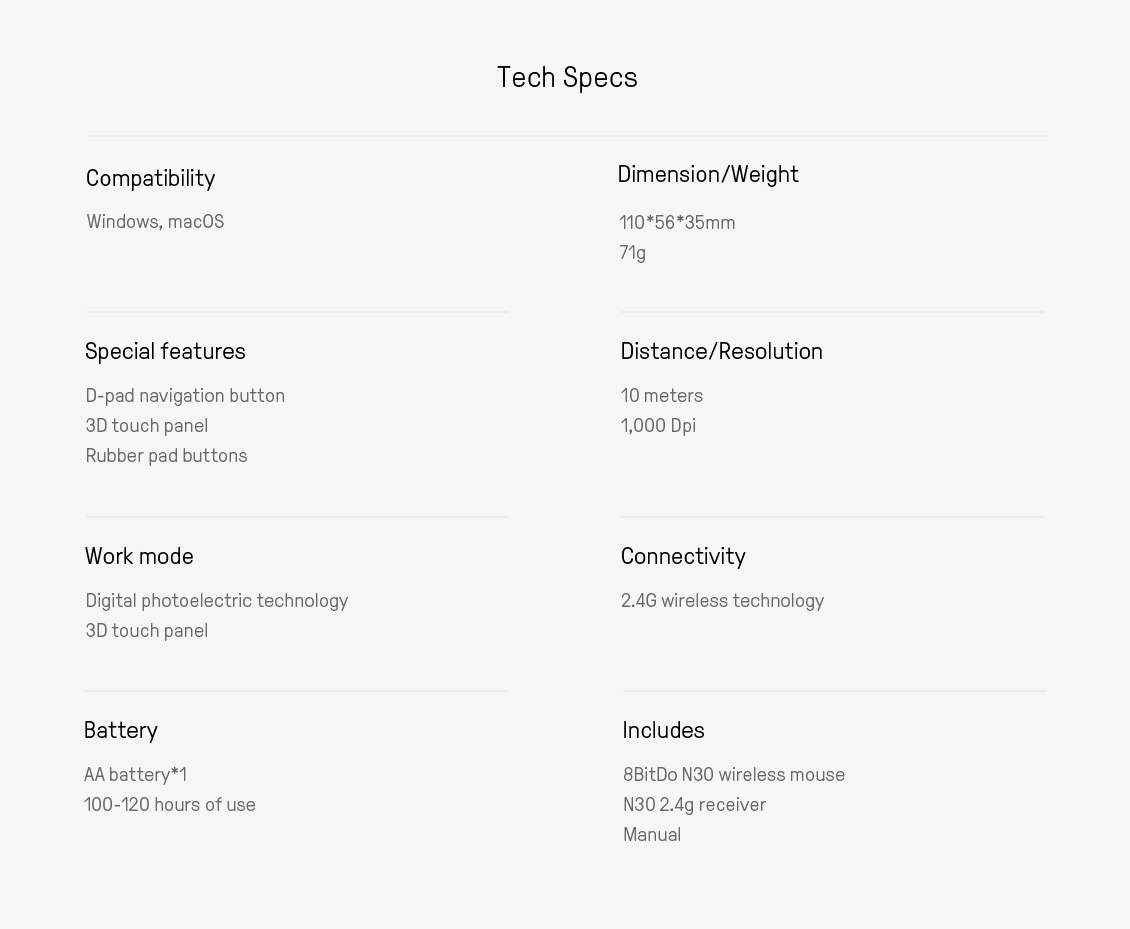Image resolution: width=1130 pixels, height=929 pixels.
Task: Click "8BitDo N30 wireless mouse" under Includes
Action: pos(733,775)
